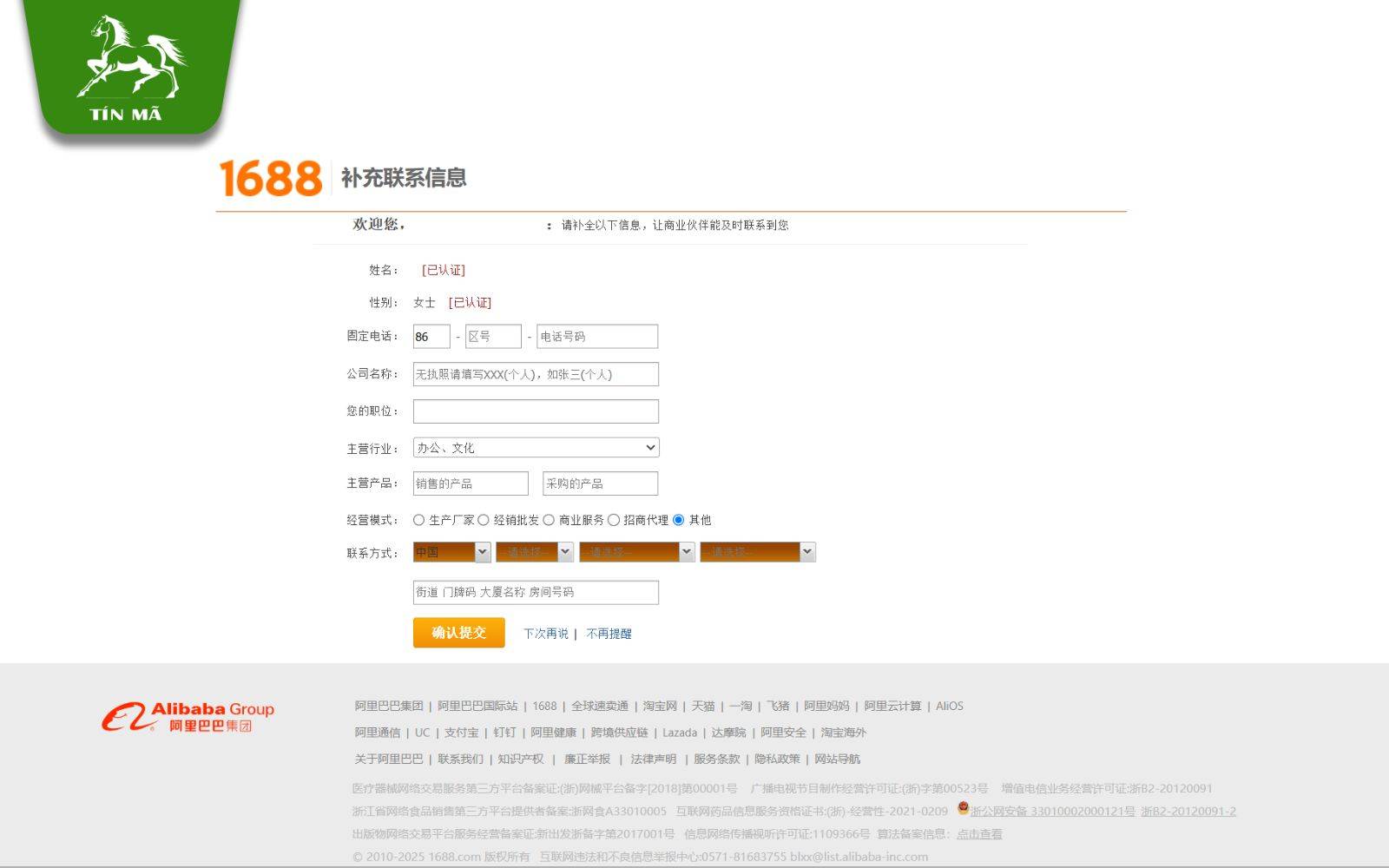Click the 一淘 footer link

tap(741, 706)
